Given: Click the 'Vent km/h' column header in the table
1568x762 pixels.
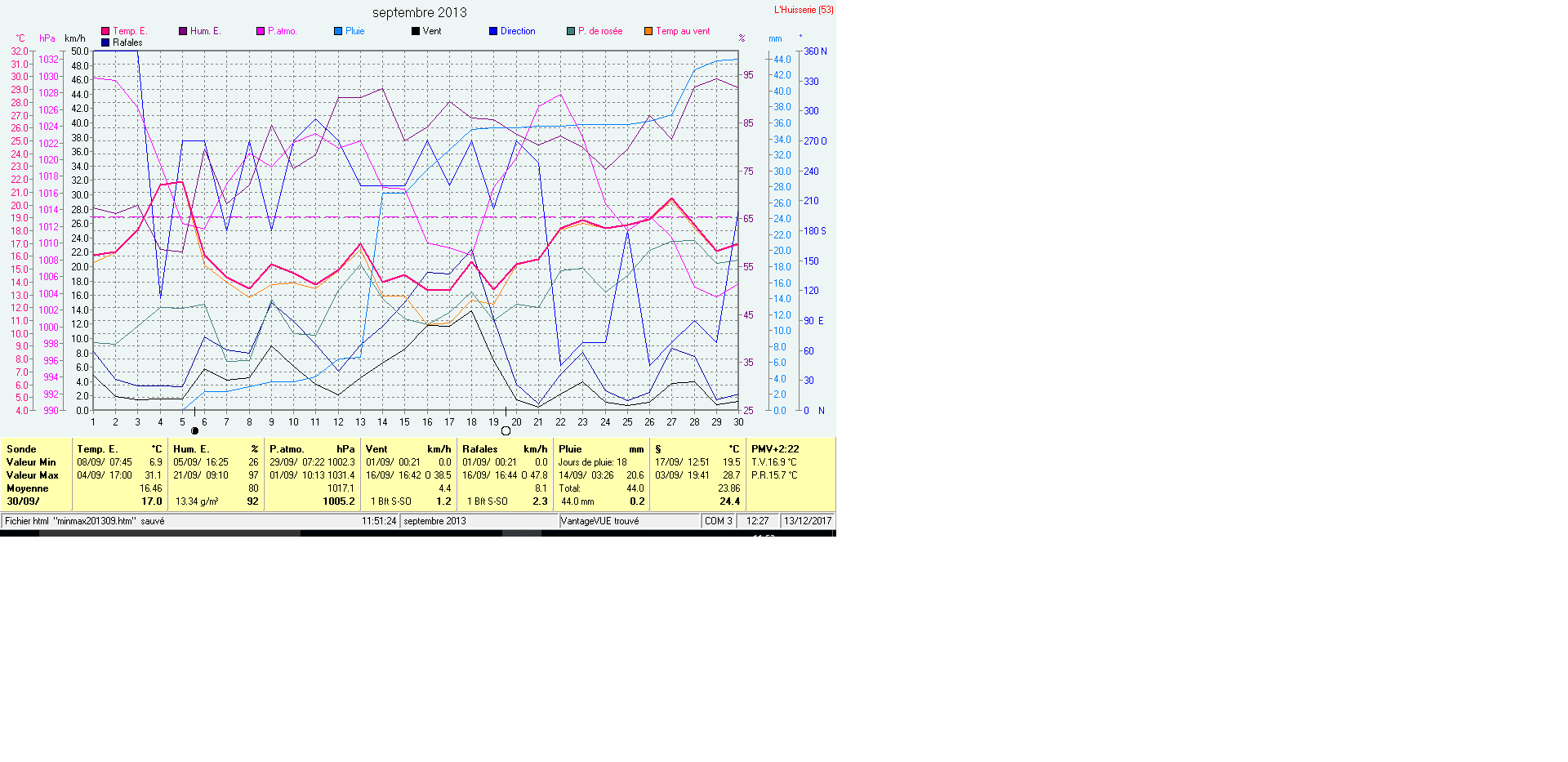Looking at the screenshot, I should 408,449.
